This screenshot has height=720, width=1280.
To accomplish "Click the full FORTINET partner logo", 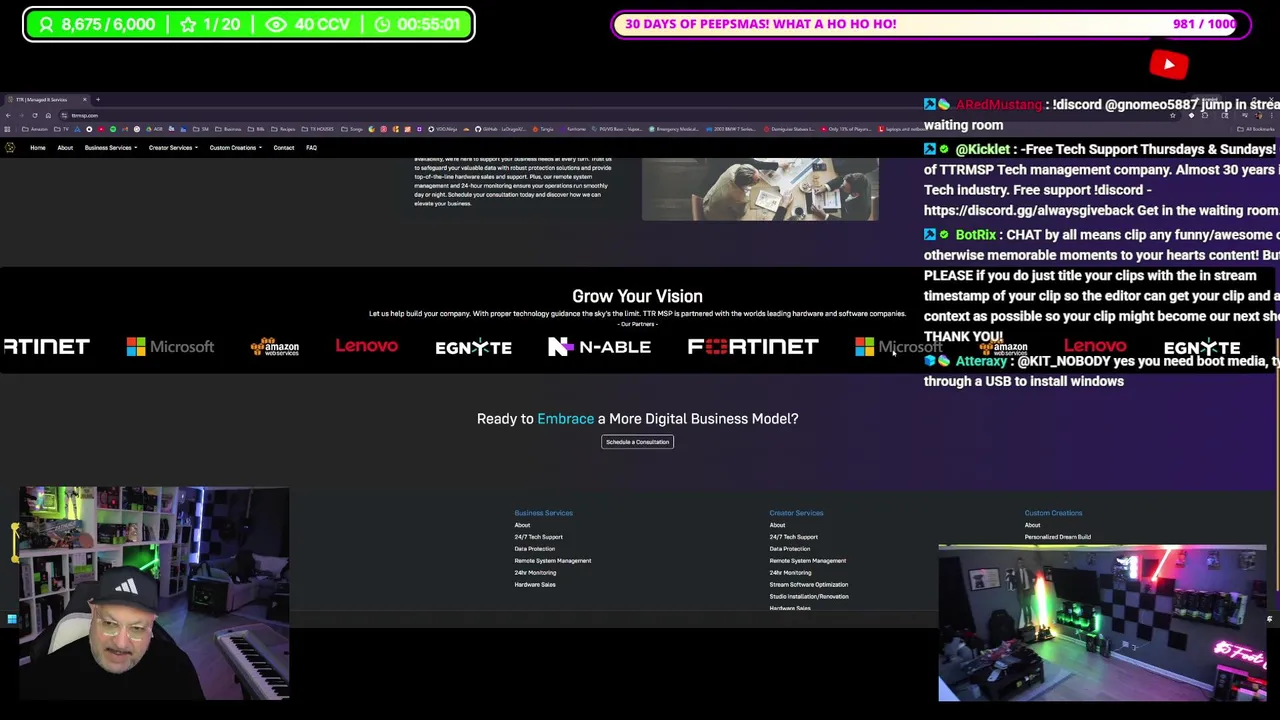I will click(x=752, y=346).
